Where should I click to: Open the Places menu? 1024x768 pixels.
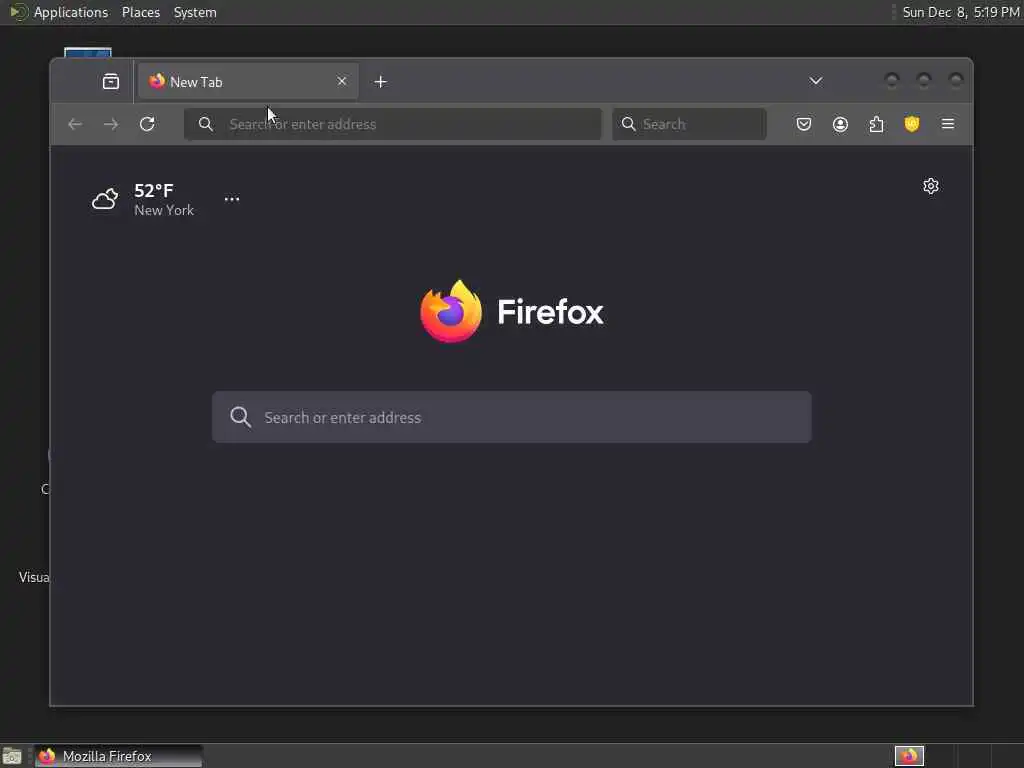click(x=141, y=12)
